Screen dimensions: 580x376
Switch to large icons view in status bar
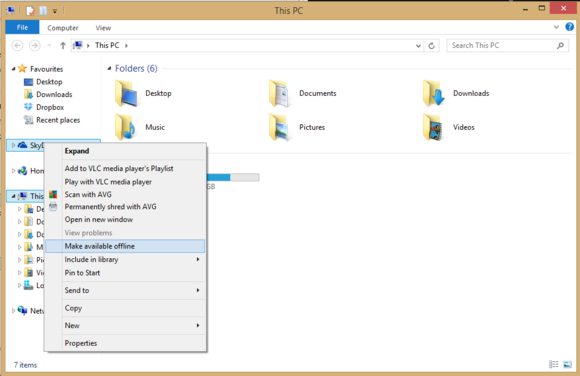coord(567,365)
